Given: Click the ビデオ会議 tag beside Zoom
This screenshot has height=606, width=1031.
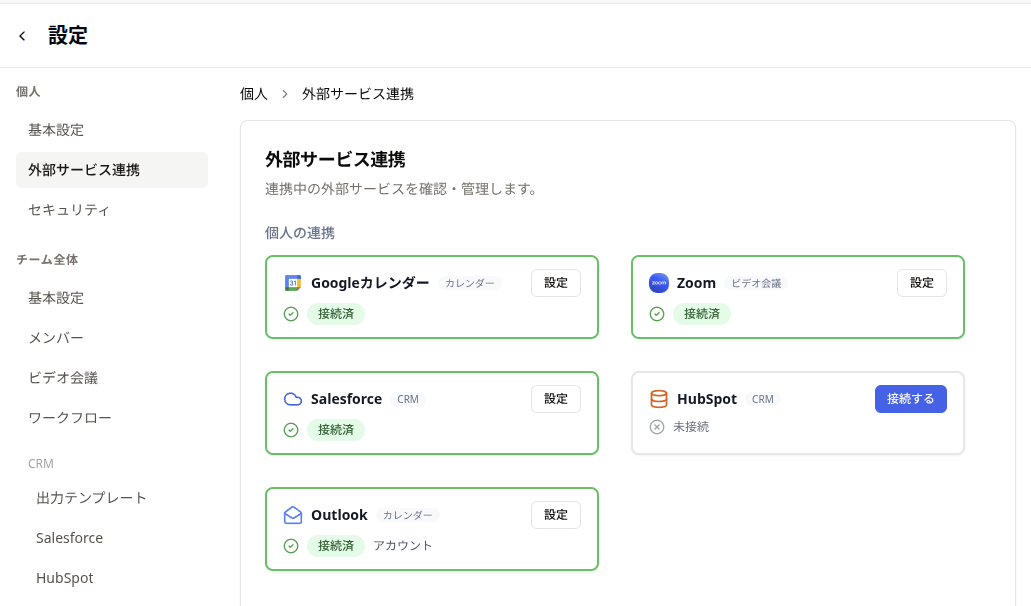Looking at the screenshot, I should coord(756,283).
